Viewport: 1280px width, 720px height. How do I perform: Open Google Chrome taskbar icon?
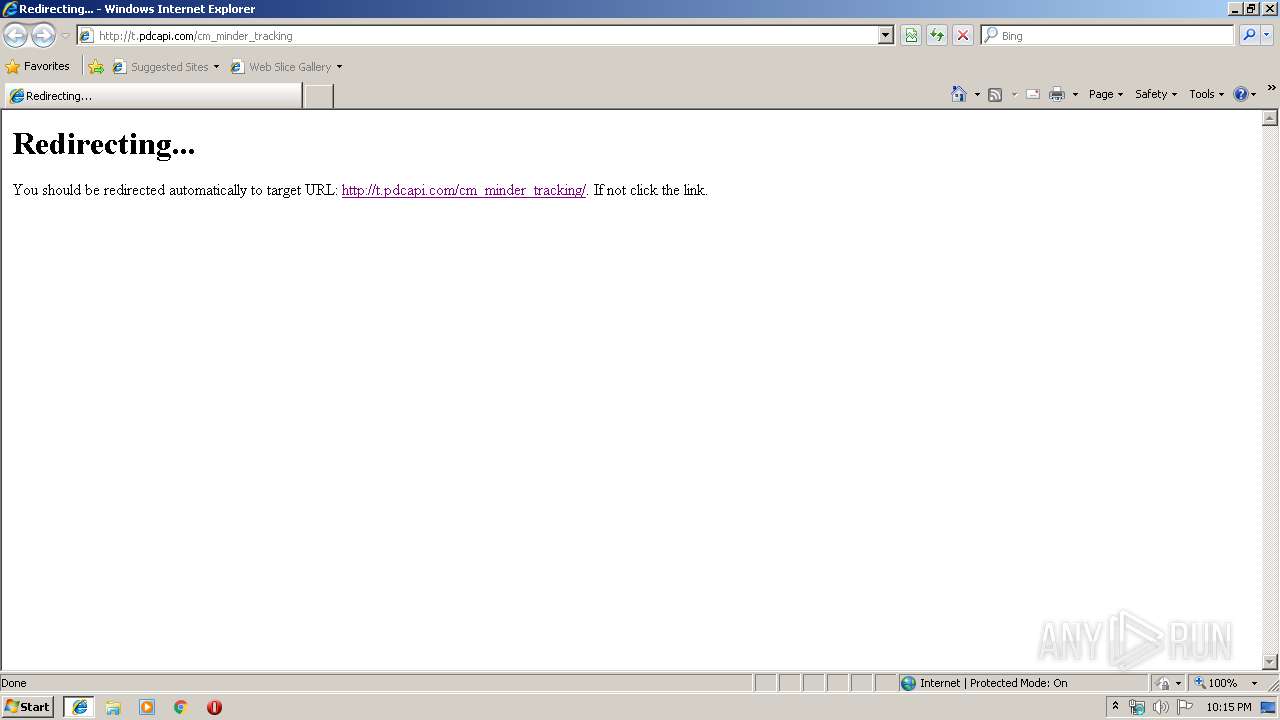pyautogui.click(x=181, y=707)
